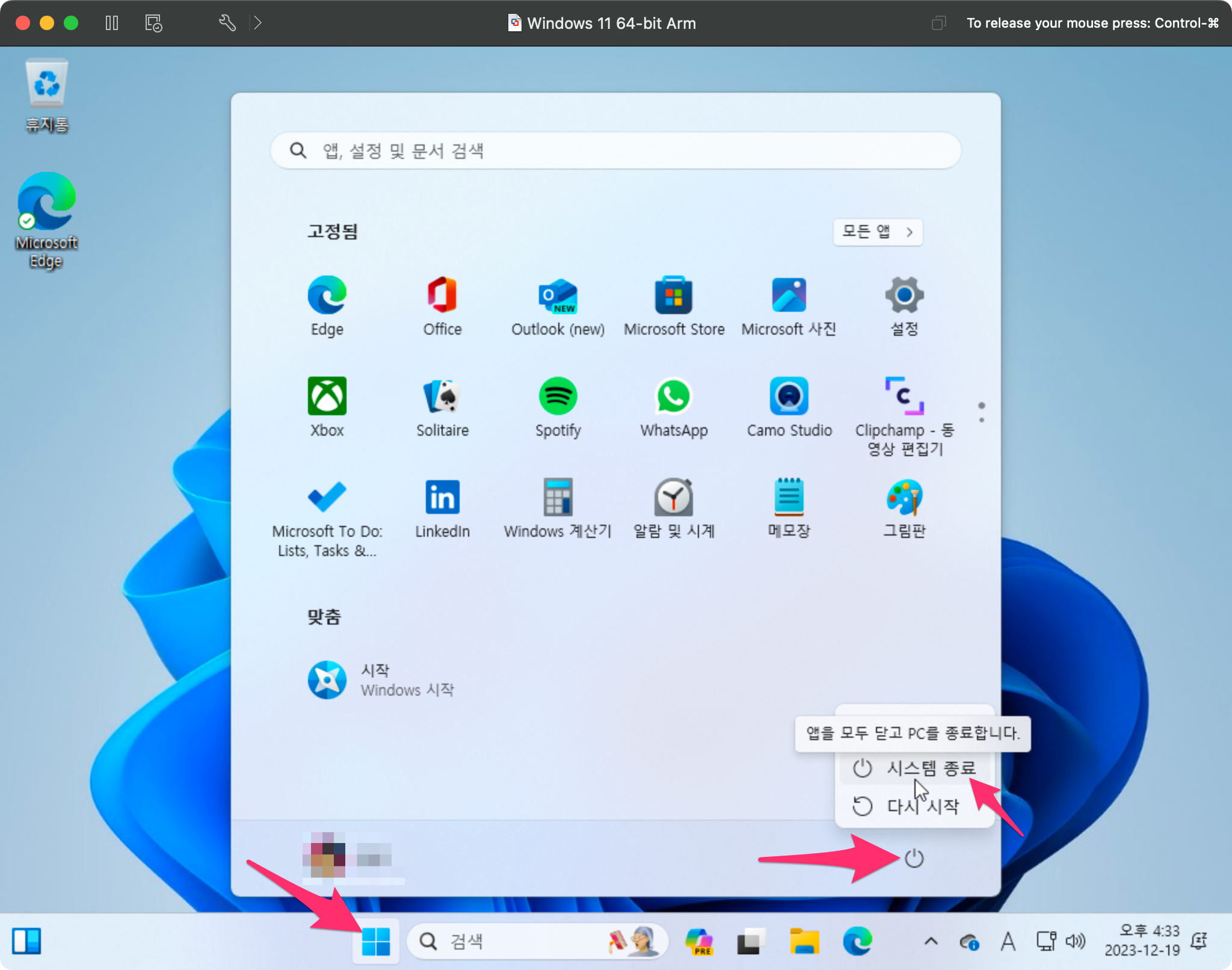Open Camo Studio app
The width and height of the screenshot is (1232, 970).
789,407
